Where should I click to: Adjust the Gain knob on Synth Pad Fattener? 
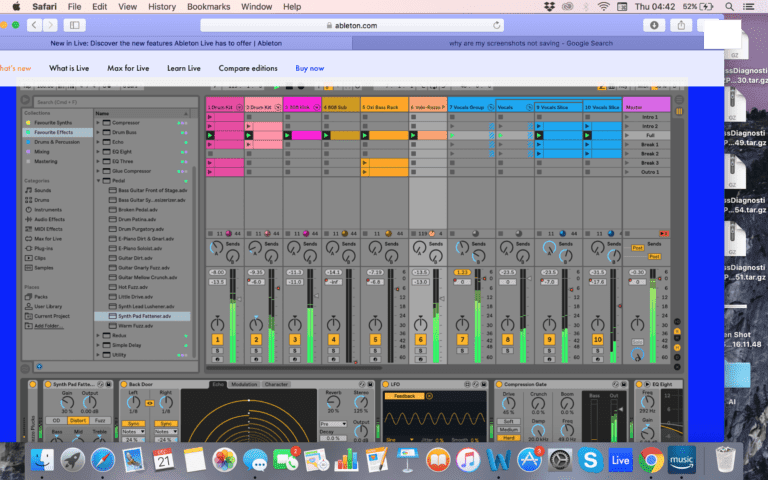[x=67, y=403]
